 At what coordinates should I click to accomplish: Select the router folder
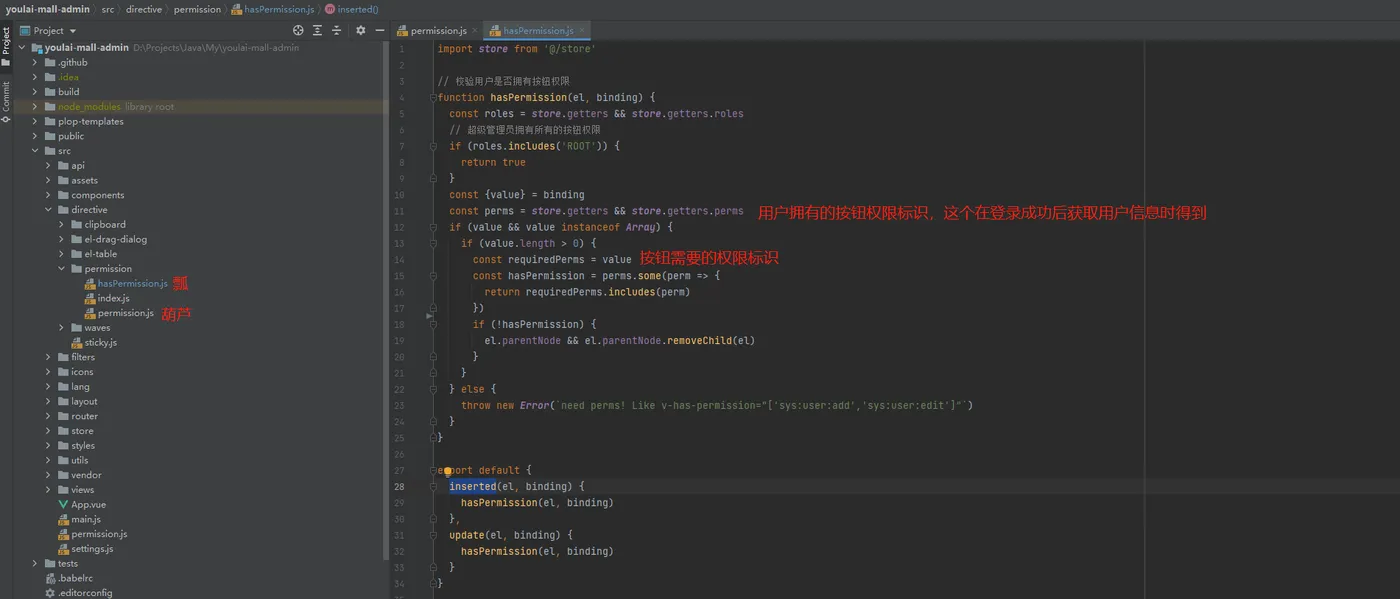tap(84, 416)
